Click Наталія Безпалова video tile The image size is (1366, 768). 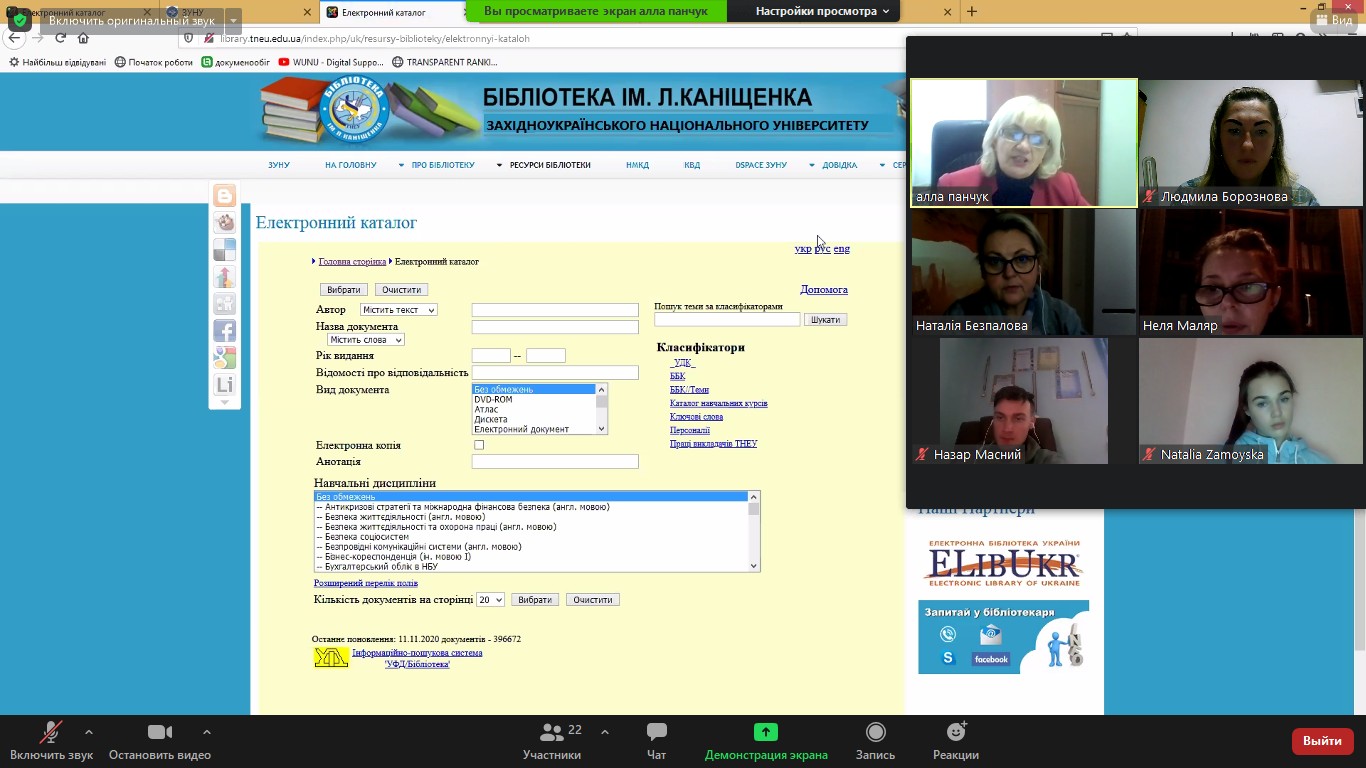point(1024,272)
